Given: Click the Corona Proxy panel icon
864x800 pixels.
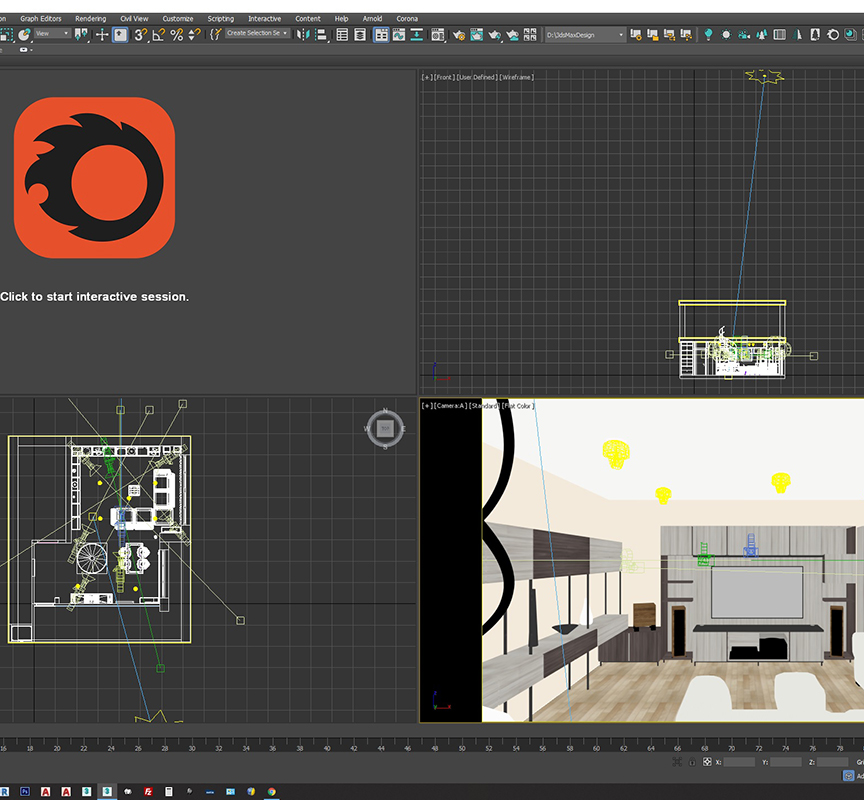Looking at the screenshot, I should tap(779, 35).
